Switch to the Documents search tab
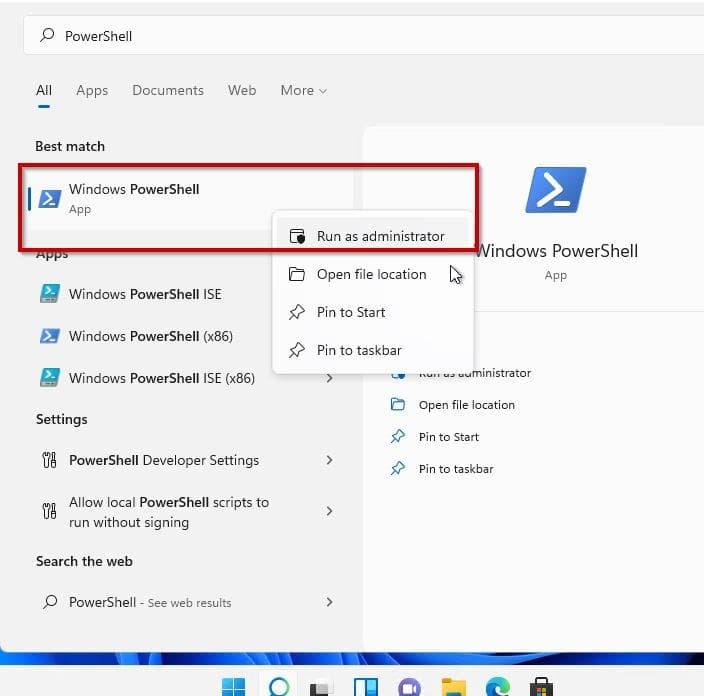This screenshot has height=696, width=704. tap(168, 90)
